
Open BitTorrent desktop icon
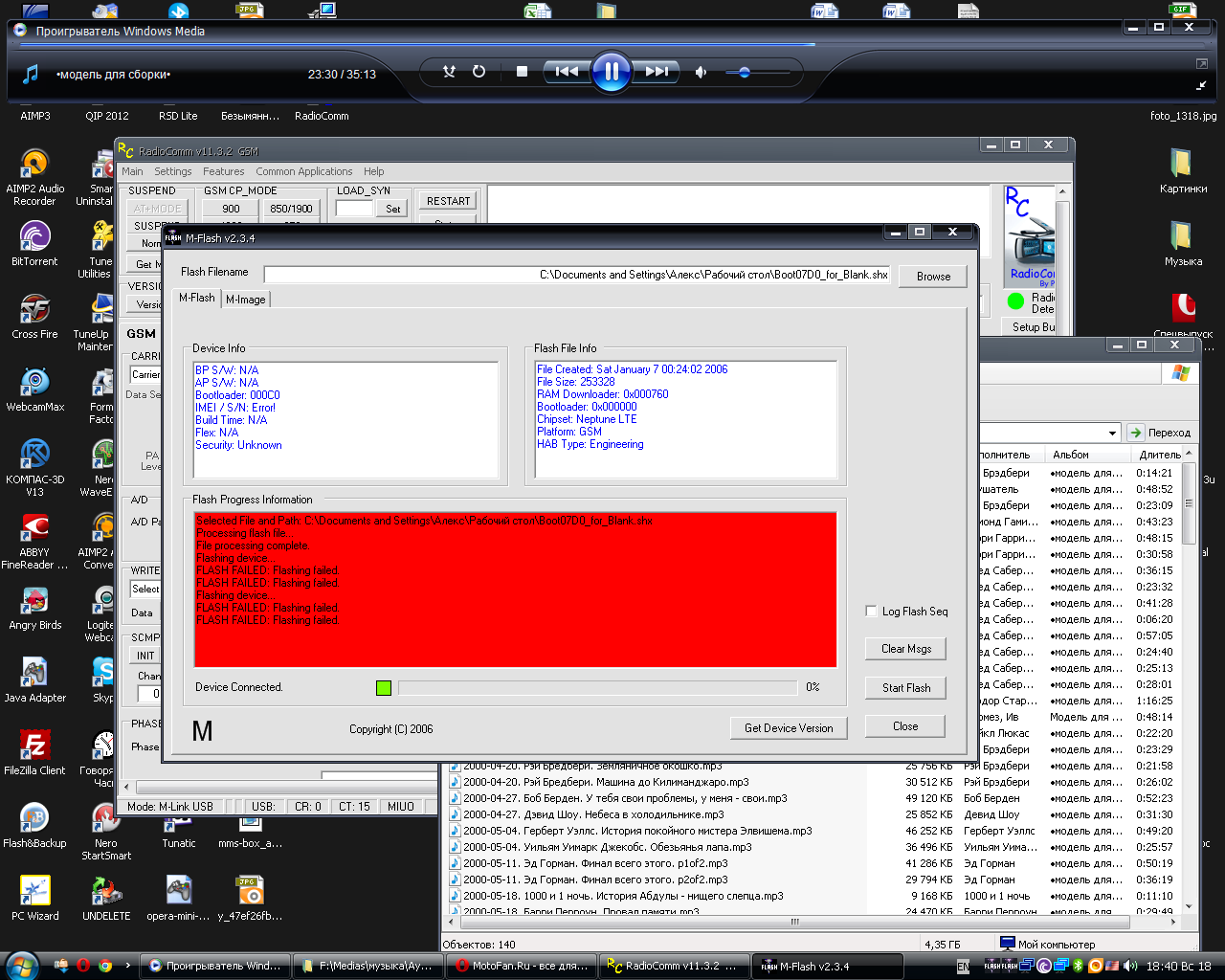coord(34,244)
